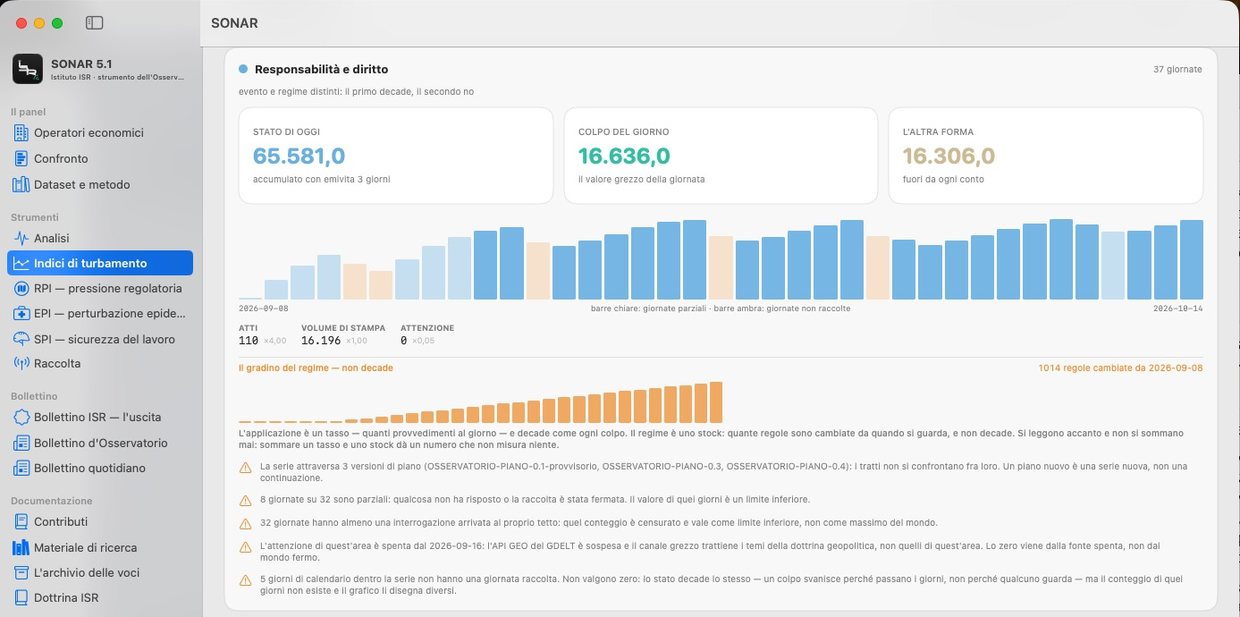1240x617 pixels.
Task: Click the SPI sicurezza del lavoro icon
Action: click(22, 339)
